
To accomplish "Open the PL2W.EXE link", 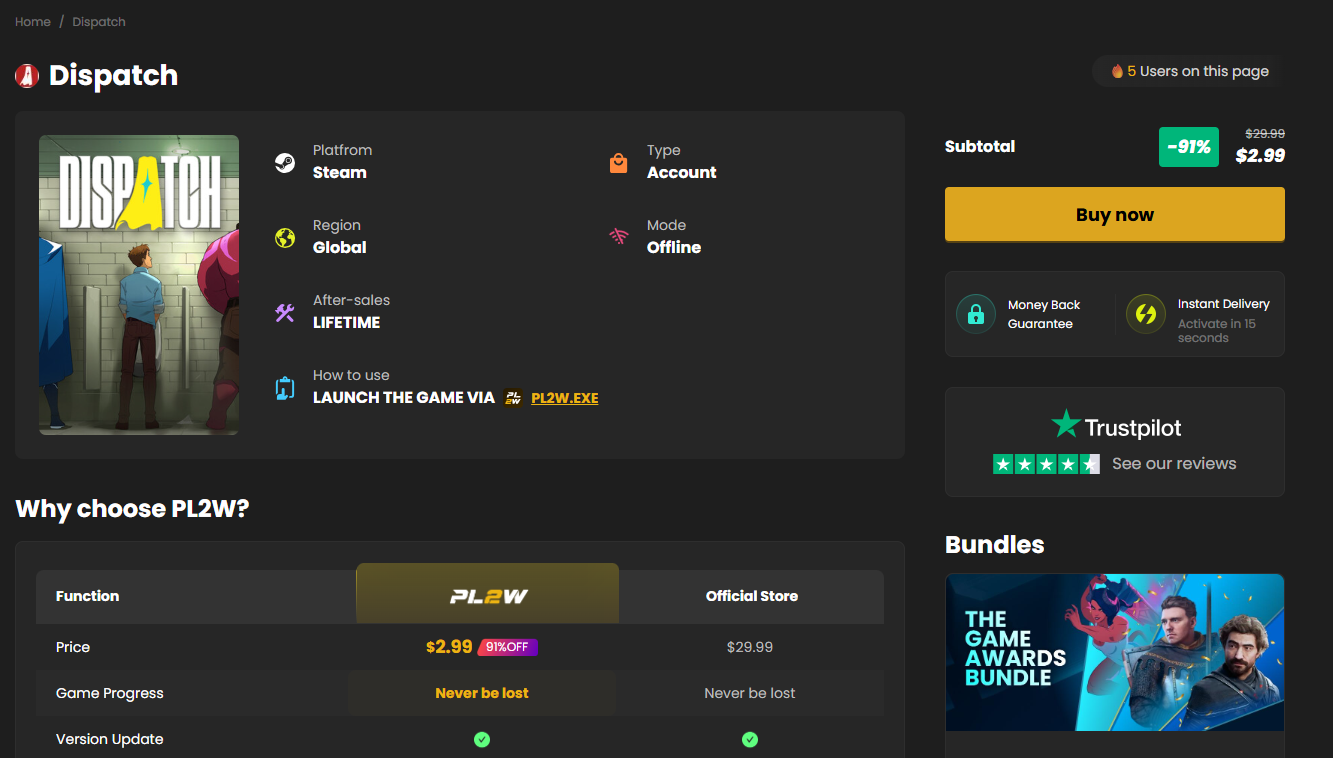I will click(565, 398).
